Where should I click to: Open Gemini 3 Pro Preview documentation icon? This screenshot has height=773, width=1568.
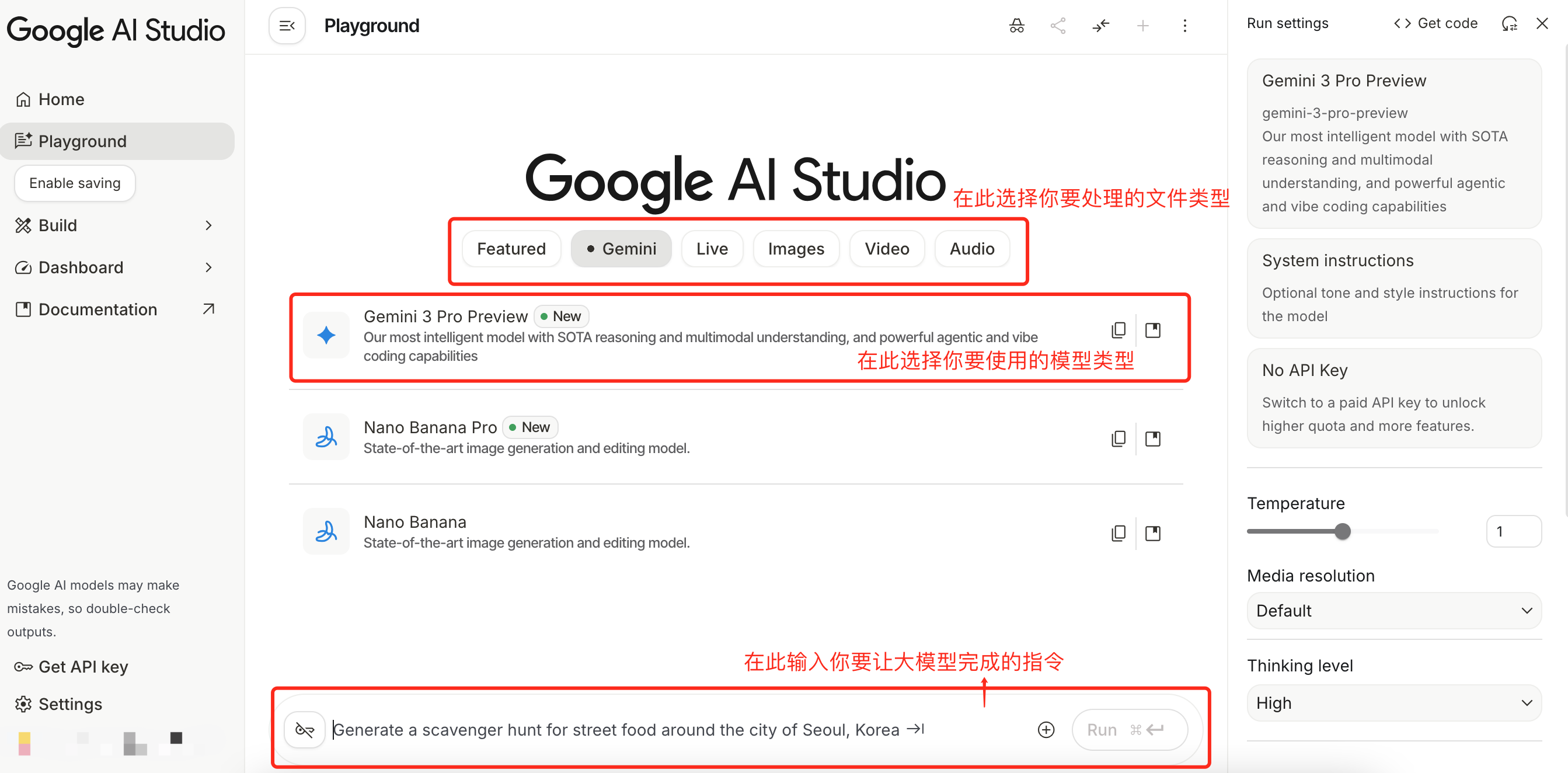pos(1153,330)
